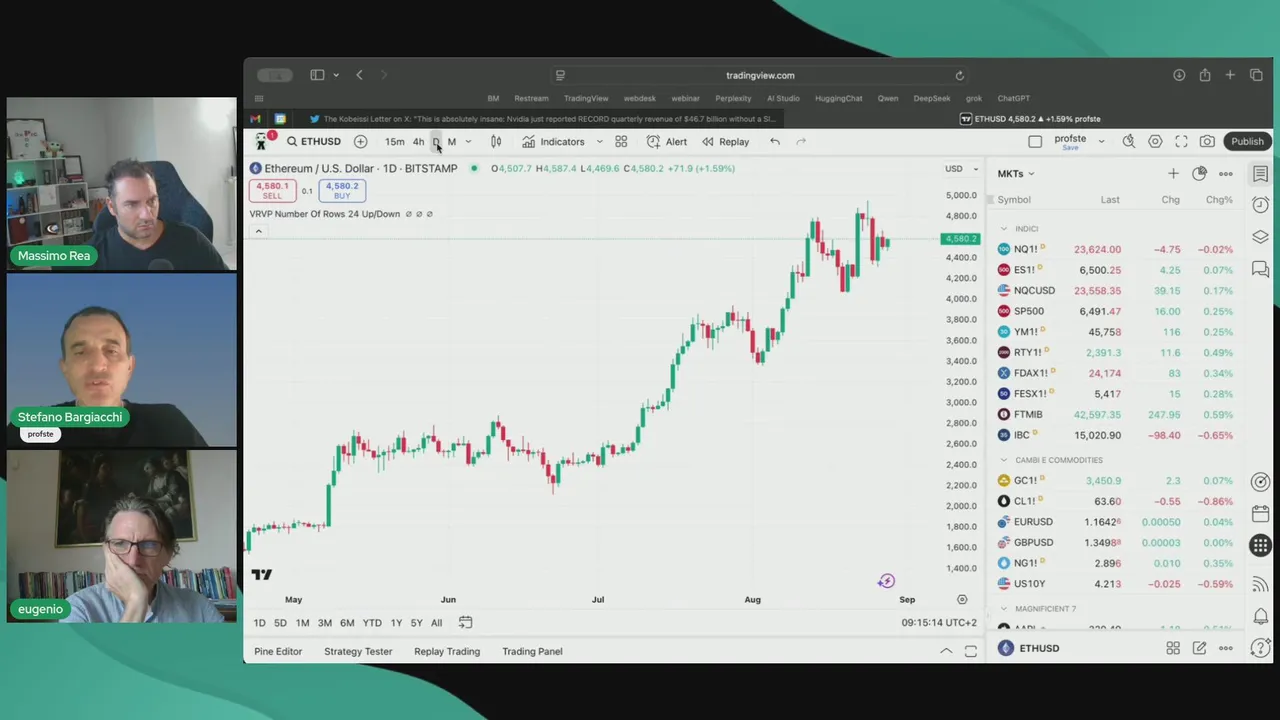1280x720 pixels.
Task: Open the profste layout name dropdown
Action: coord(1102,142)
